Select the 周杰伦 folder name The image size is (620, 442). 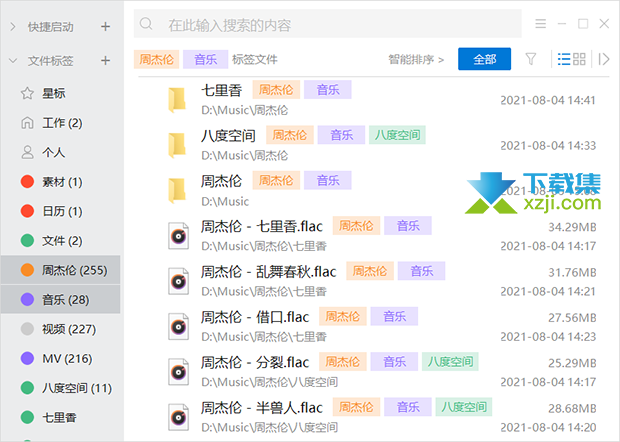[x=221, y=181]
